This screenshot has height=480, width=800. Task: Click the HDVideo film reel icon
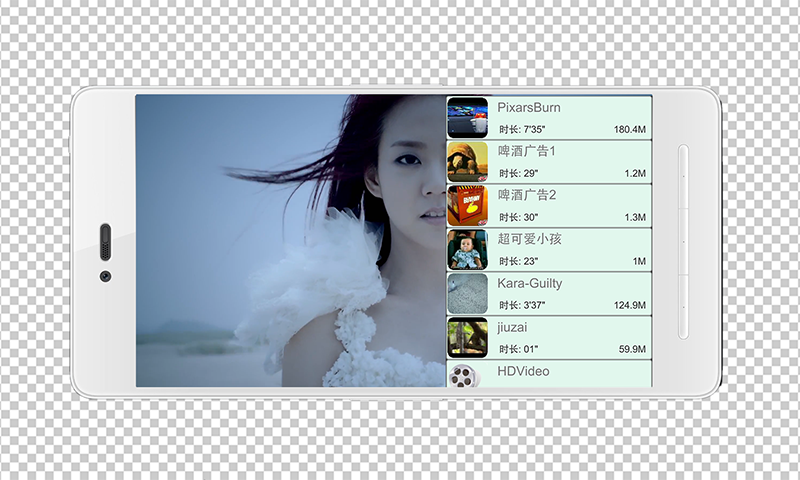(464, 375)
